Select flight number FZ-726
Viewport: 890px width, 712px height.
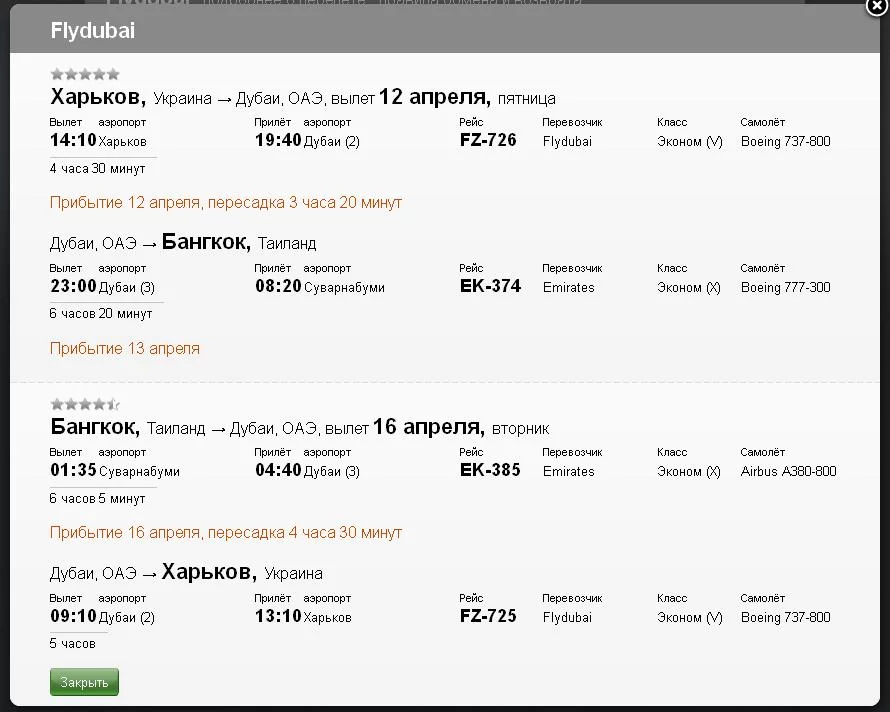point(488,140)
